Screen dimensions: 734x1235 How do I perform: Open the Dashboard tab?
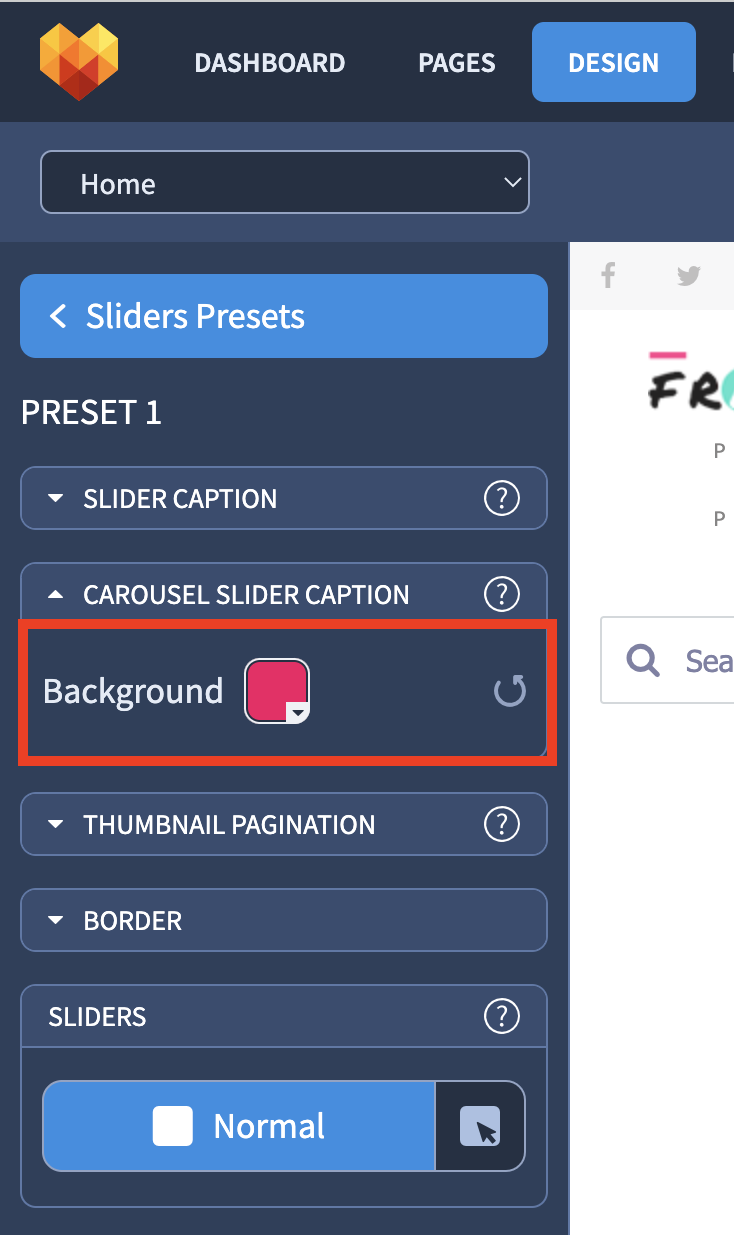270,62
